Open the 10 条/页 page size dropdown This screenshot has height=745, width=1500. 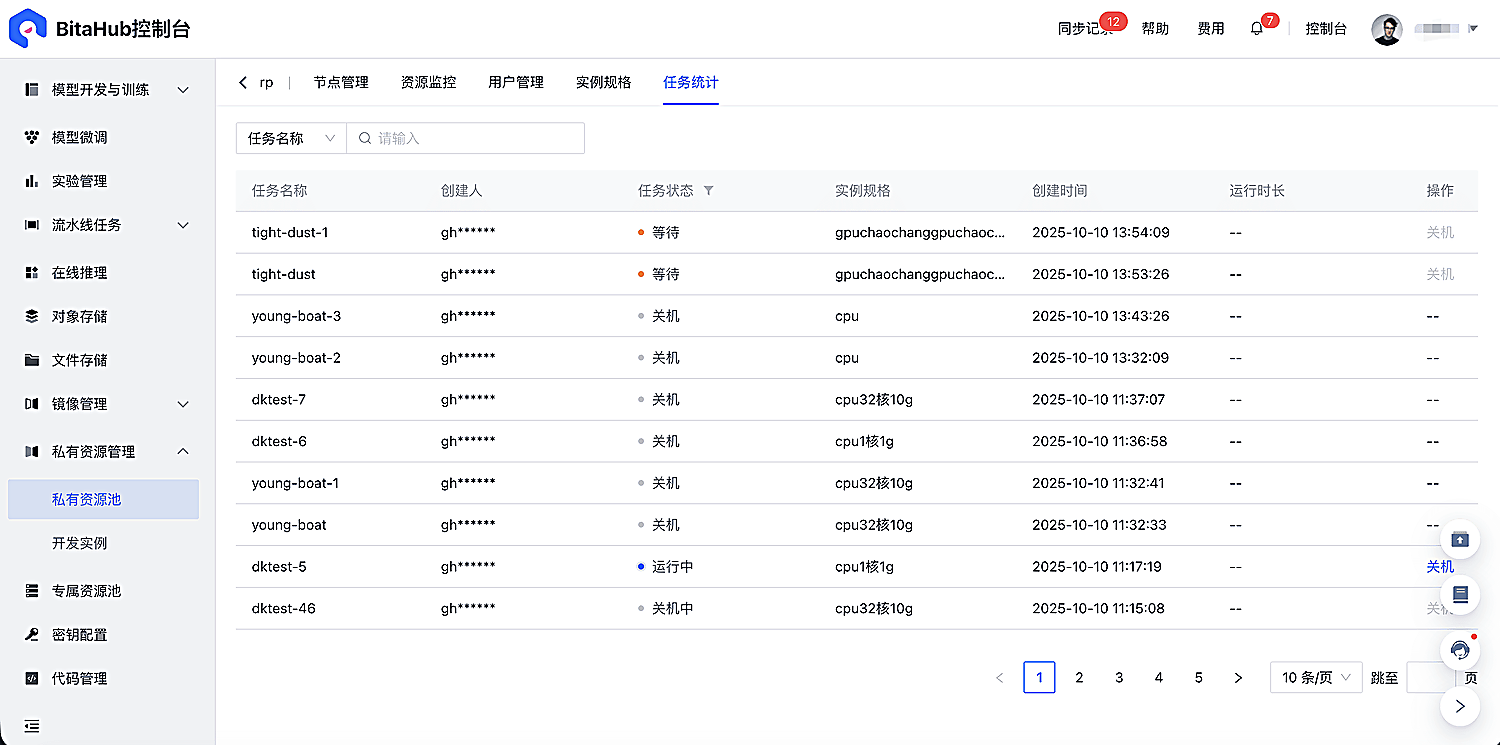tap(1316, 677)
